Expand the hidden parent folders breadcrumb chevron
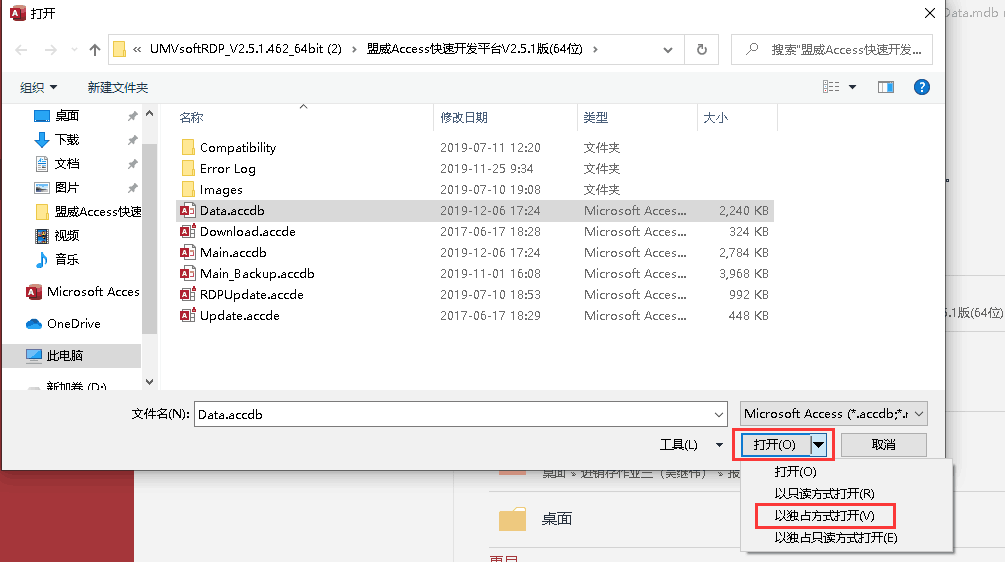Screen dimensions: 1005x562 click(x=137, y=49)
